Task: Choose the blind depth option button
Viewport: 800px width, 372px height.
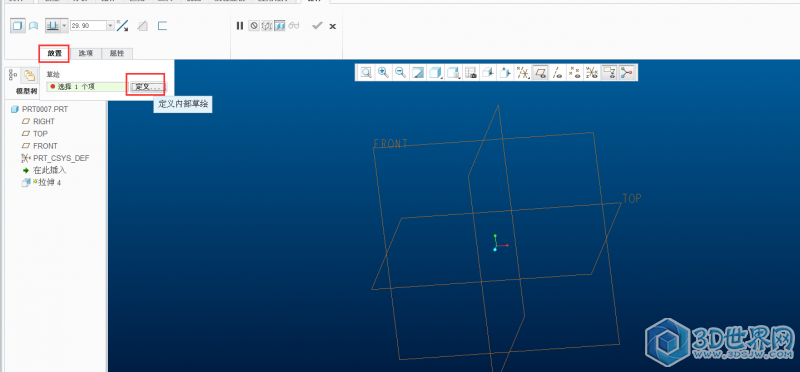Action: coord(53,26)
